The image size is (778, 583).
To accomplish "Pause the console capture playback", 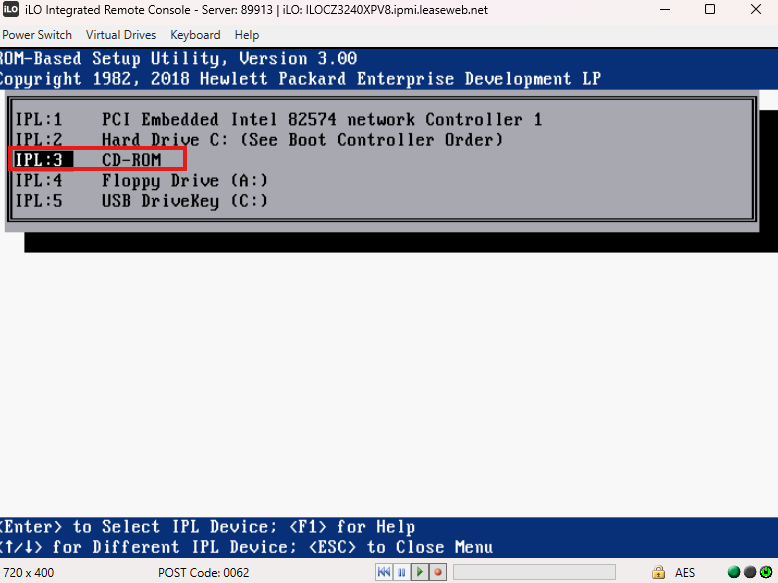I will (x=402, y=572).
